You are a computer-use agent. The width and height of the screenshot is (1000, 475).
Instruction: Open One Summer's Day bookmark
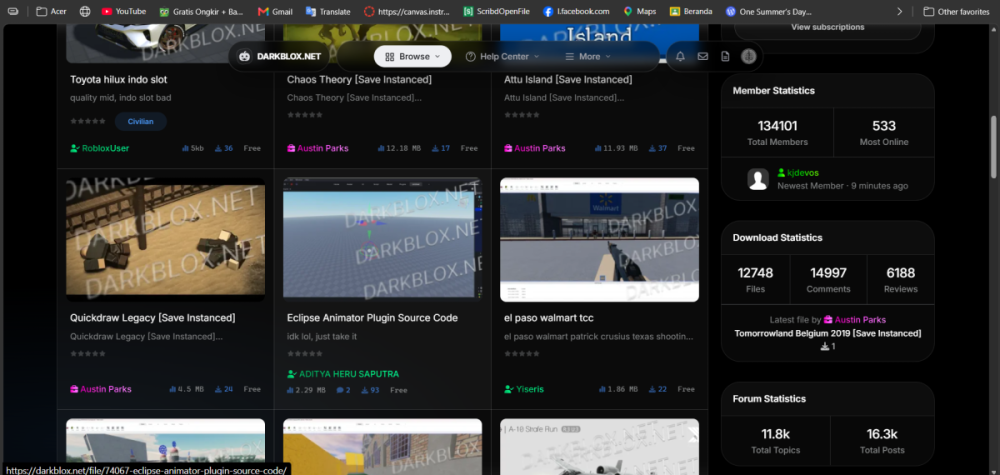(x=769, y=11)
